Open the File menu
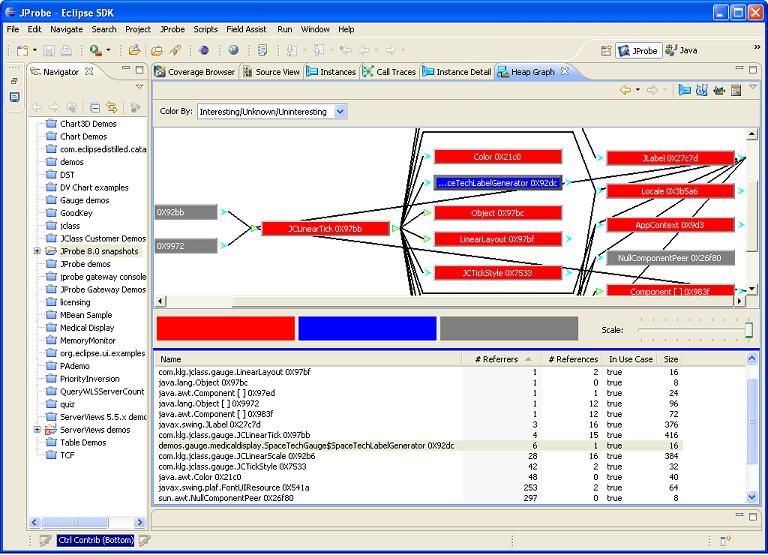 [x=13, y=29]
